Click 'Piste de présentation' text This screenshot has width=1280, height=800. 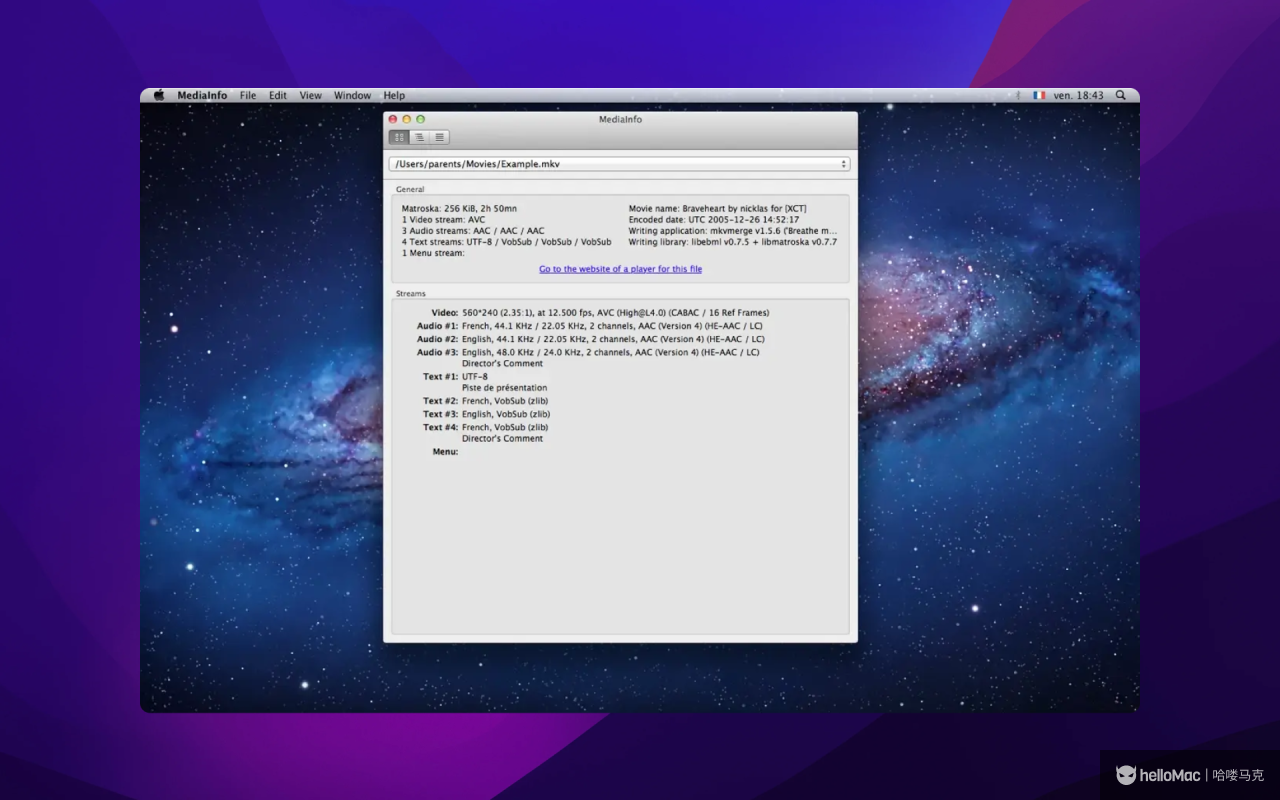[x=504, y=388]
